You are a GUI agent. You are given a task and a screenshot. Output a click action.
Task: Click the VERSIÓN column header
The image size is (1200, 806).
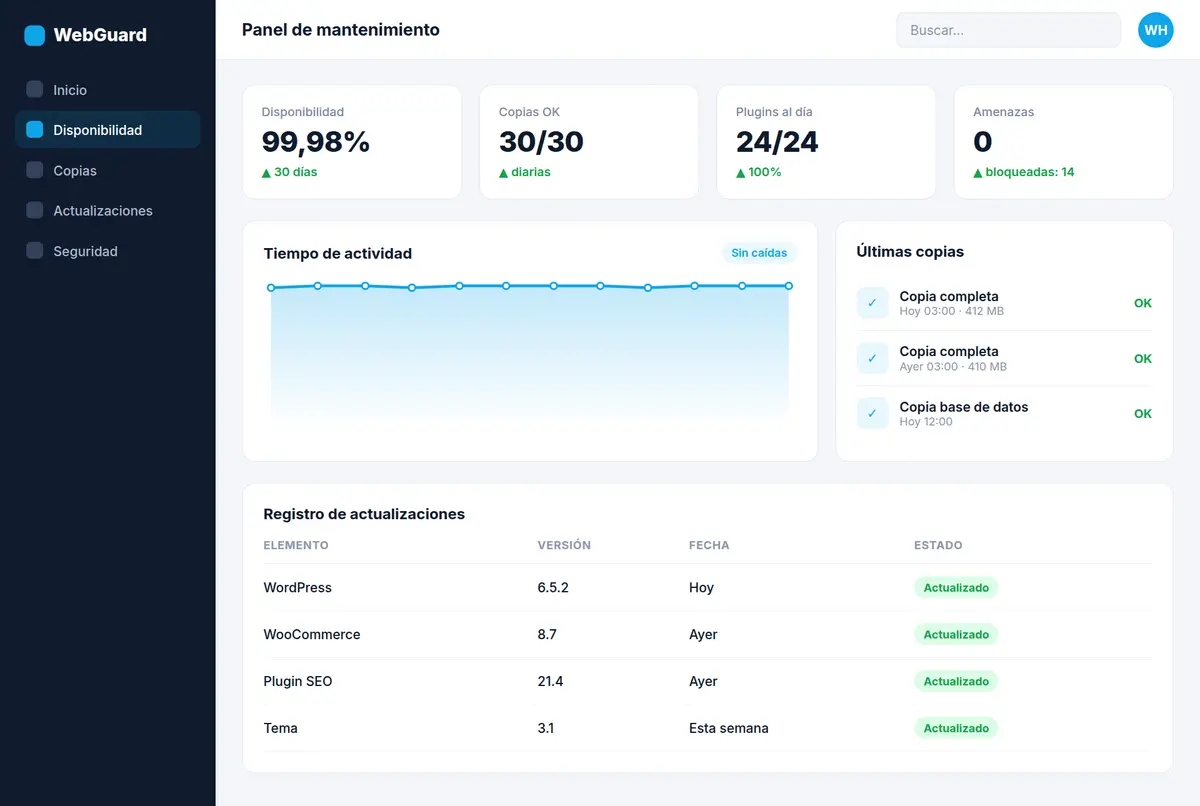[x=564, y=545]
